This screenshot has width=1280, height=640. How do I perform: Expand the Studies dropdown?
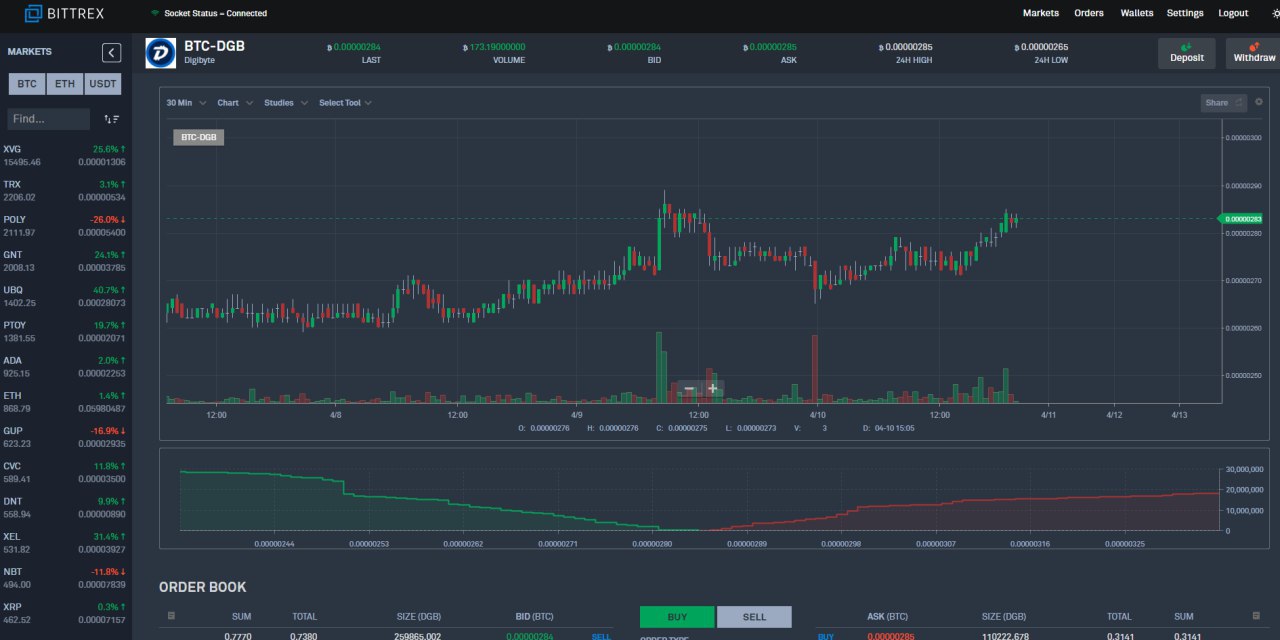pos(286,103)
